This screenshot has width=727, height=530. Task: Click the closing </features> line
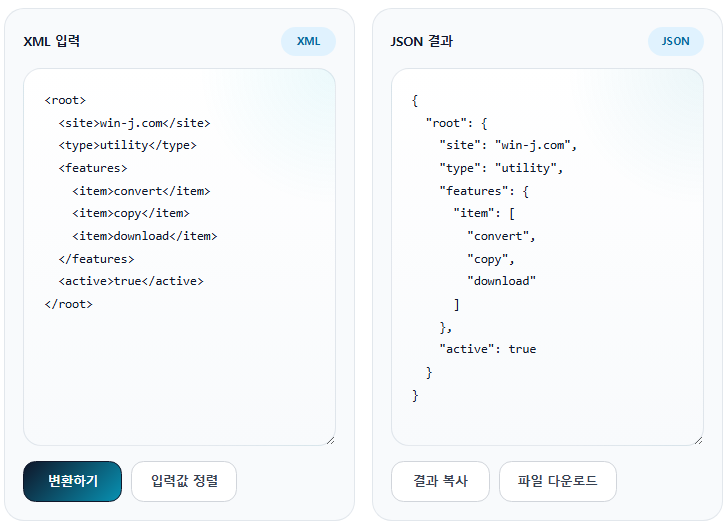(96, 258)
